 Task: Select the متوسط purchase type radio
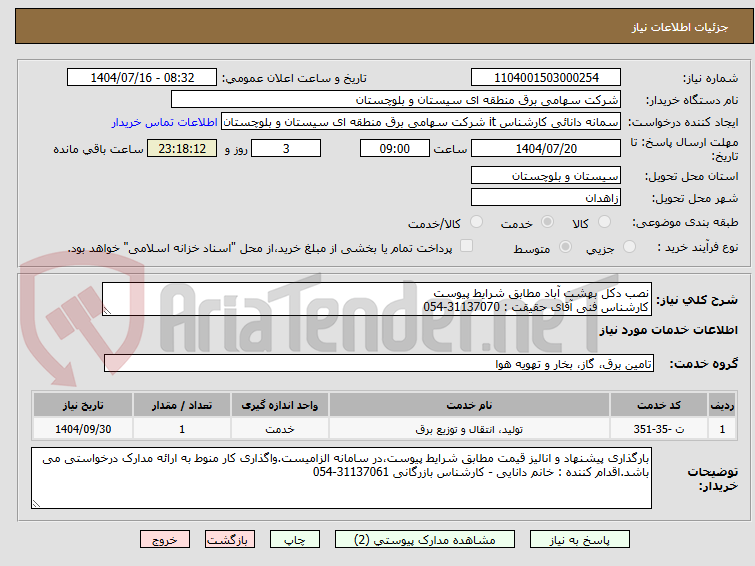click(565, 247)
